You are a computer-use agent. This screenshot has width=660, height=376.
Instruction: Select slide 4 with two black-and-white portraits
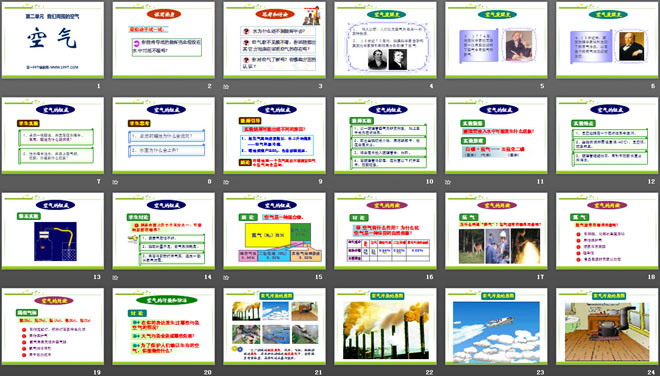(x=385, y=40)
